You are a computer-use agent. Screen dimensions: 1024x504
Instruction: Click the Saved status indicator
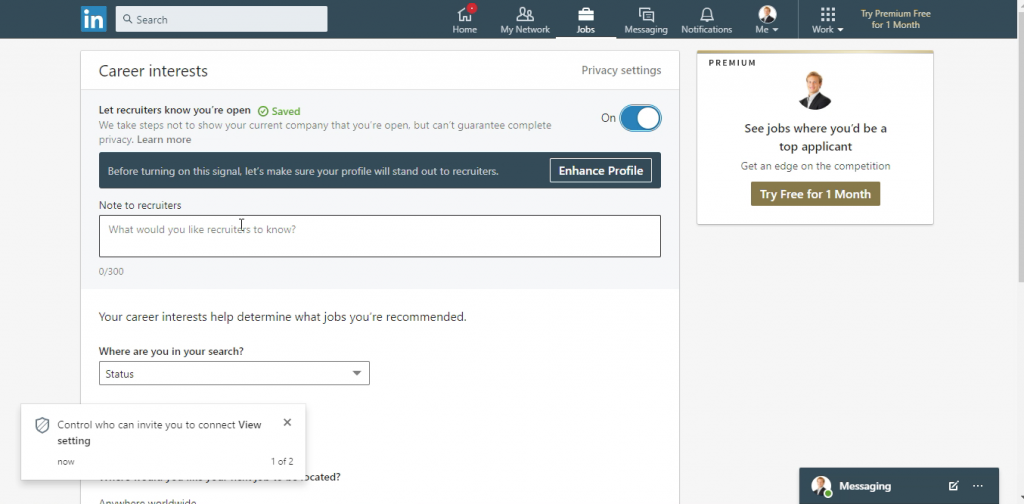pyautogui.click(x=279, y=111)
